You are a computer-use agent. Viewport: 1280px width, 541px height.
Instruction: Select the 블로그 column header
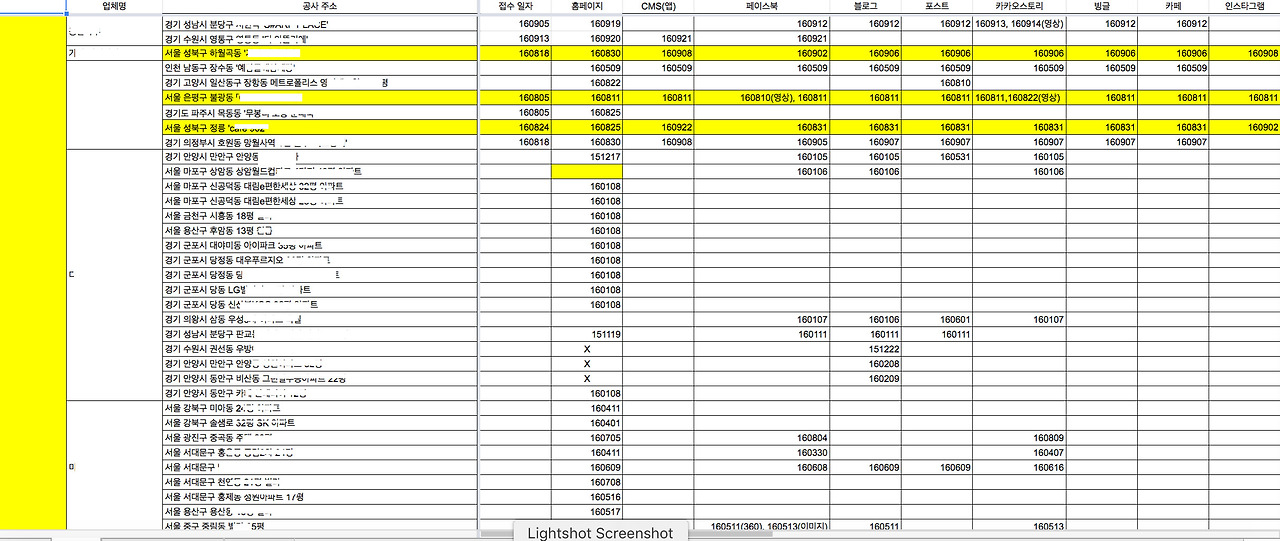(866, 6)
